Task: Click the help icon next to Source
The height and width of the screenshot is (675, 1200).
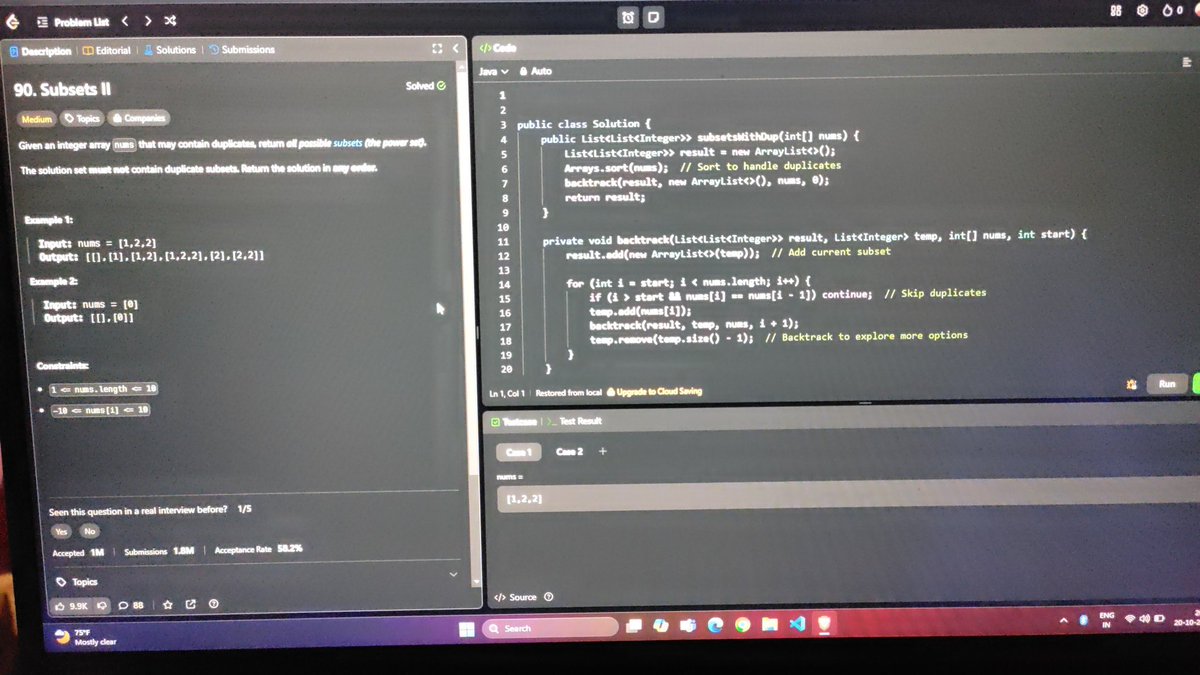Action: (x=548, y=597)
